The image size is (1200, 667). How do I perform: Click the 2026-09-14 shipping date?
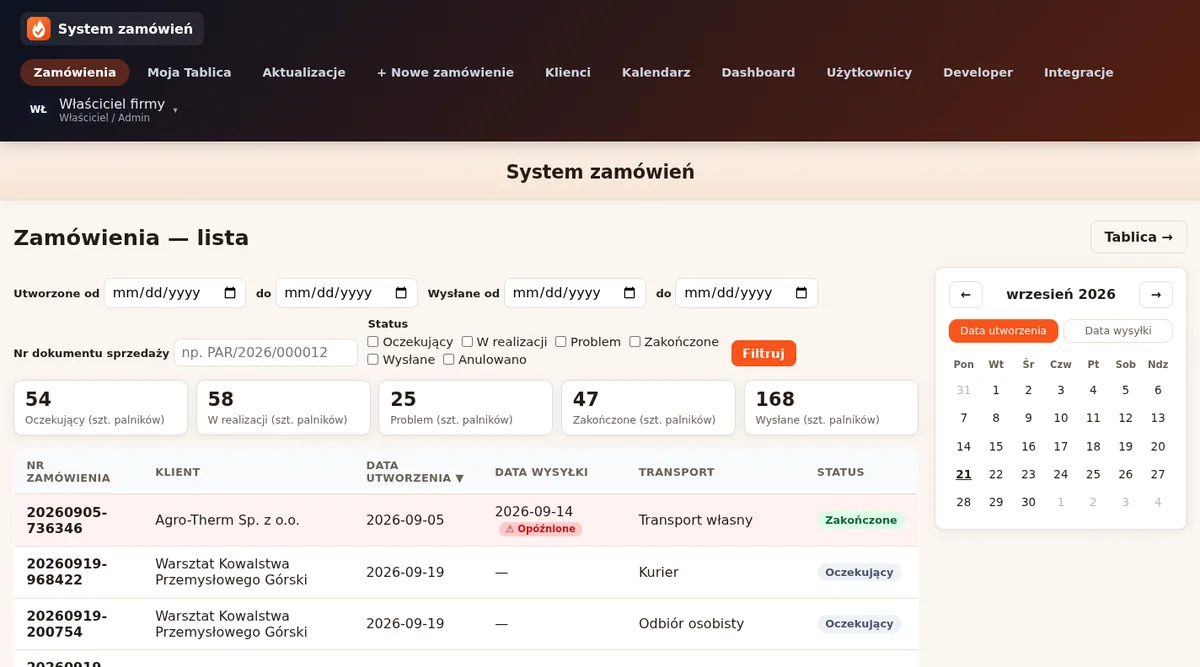point(534,511)
